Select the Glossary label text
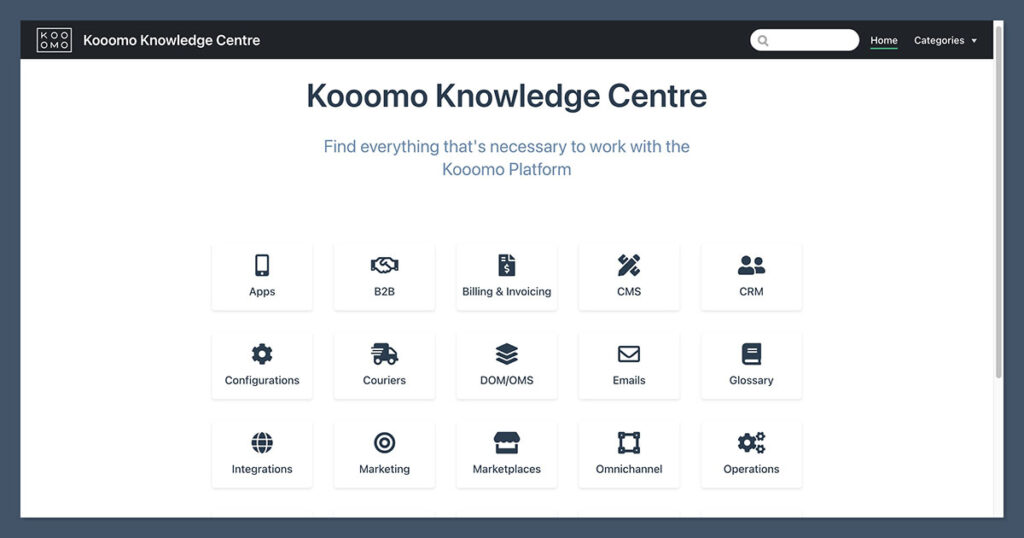The width and height of the screenshot is (1024, 538). click(x=751, y=380)
